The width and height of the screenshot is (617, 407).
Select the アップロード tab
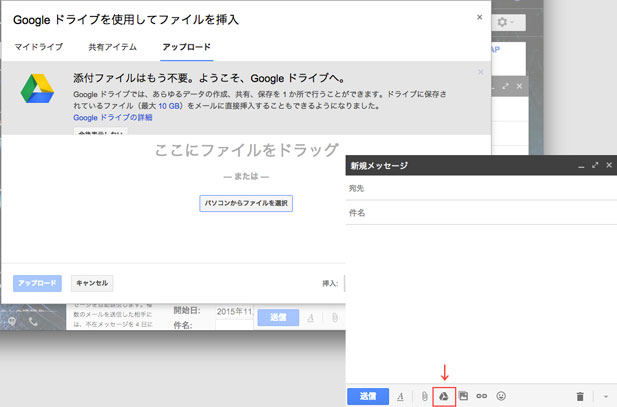click(187, 47)
